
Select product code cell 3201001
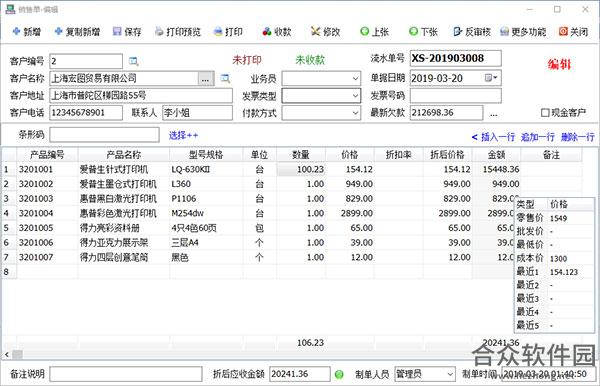pos(47,169)
